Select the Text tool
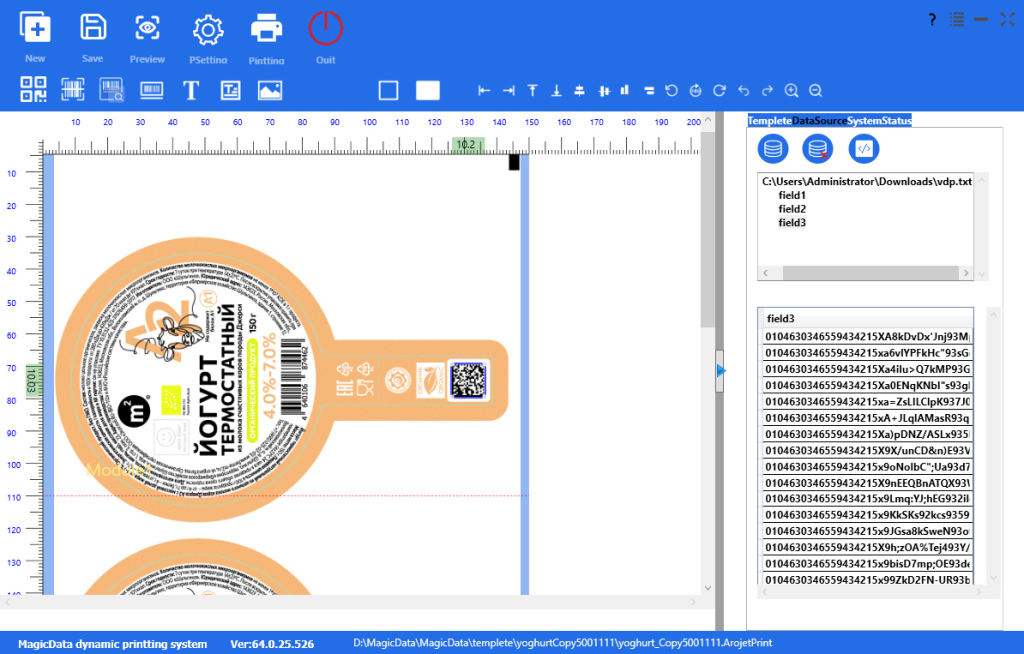Viewport: 1024px width, 654px height. (191, 90)
